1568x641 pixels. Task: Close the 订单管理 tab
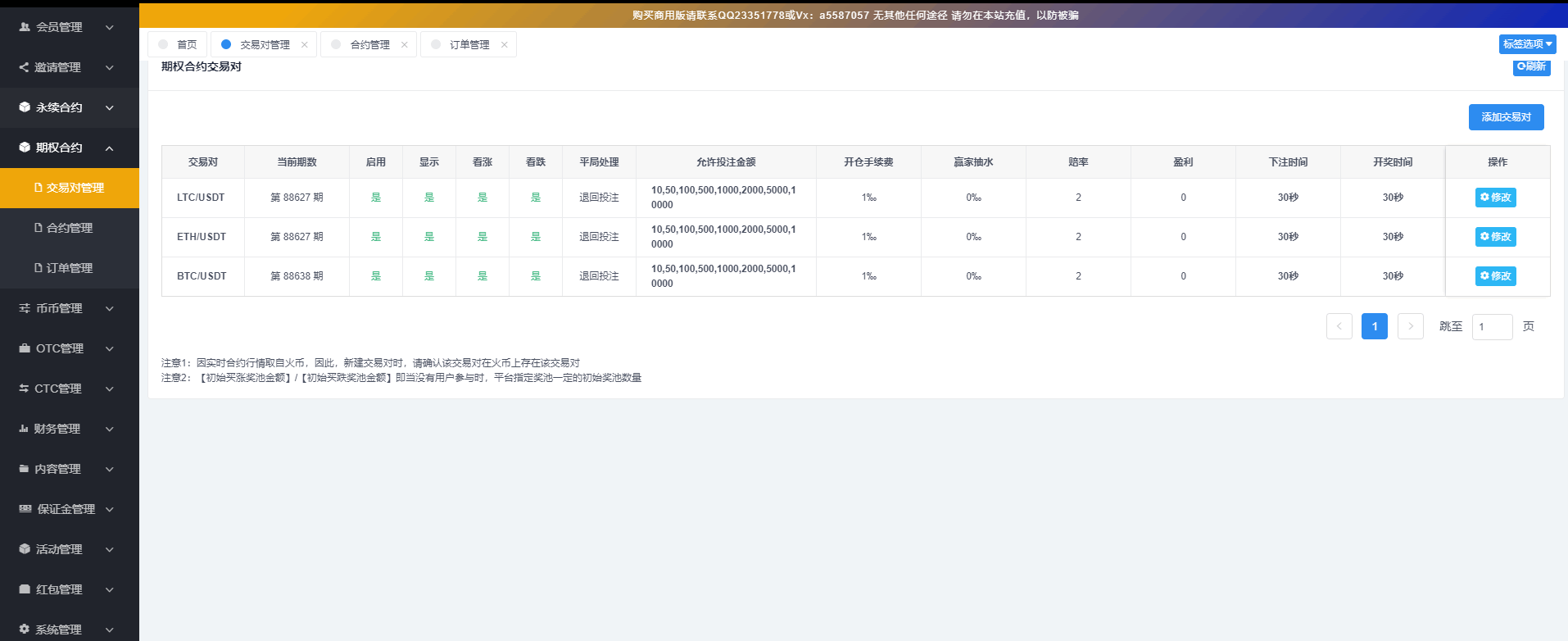pos(504,45)
